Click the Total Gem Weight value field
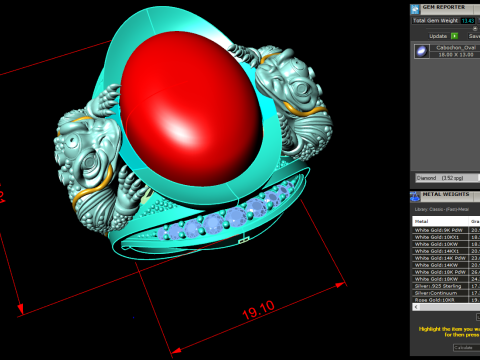 pos(468,21)
